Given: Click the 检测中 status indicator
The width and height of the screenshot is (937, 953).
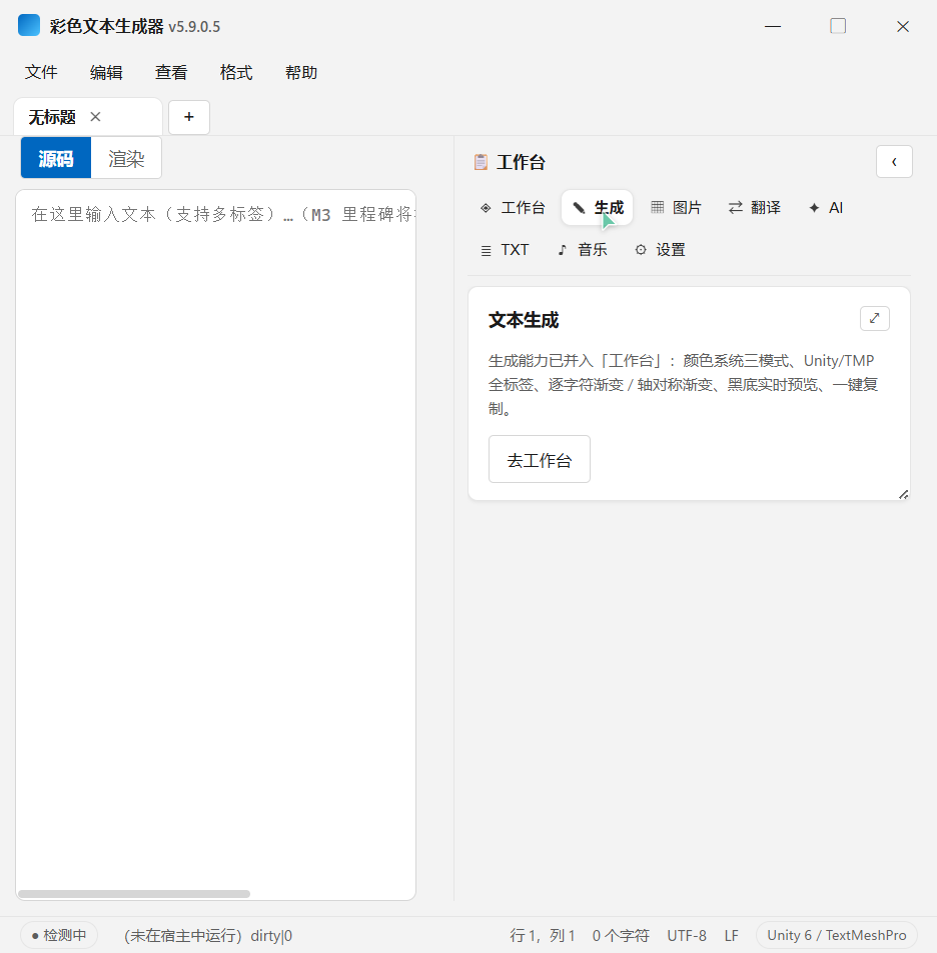Looking at the screenshot, I should (59, 935).
